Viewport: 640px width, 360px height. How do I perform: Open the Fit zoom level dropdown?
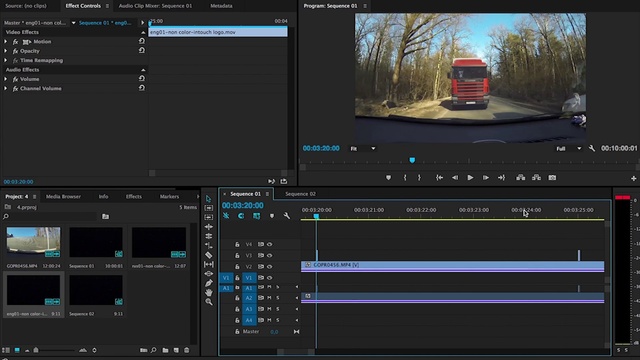pos(362,149)
